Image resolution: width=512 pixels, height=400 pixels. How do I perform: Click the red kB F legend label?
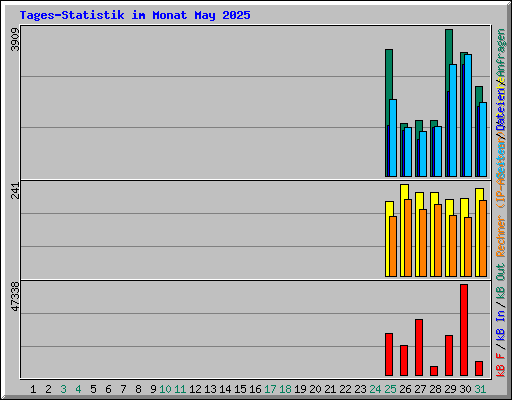point(501,365)
